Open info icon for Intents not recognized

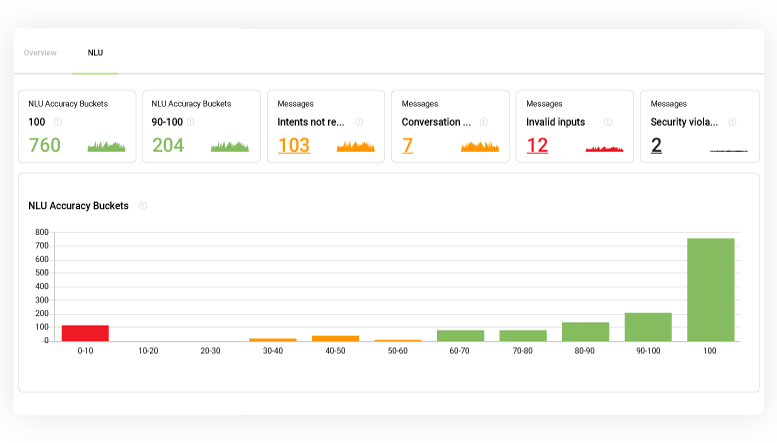[x=359, y=121]
